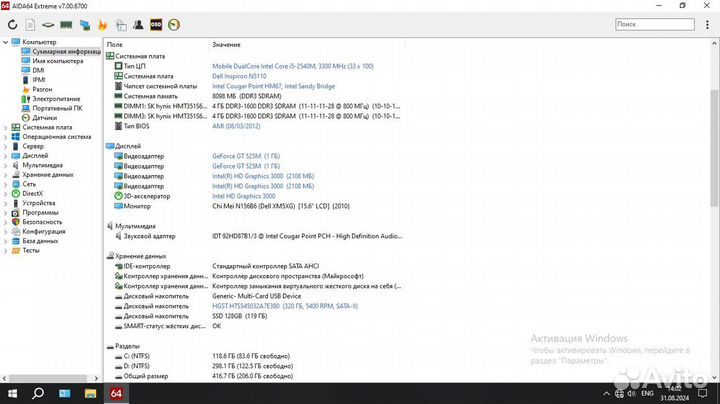Click the volume tray icon

[632, 393]
